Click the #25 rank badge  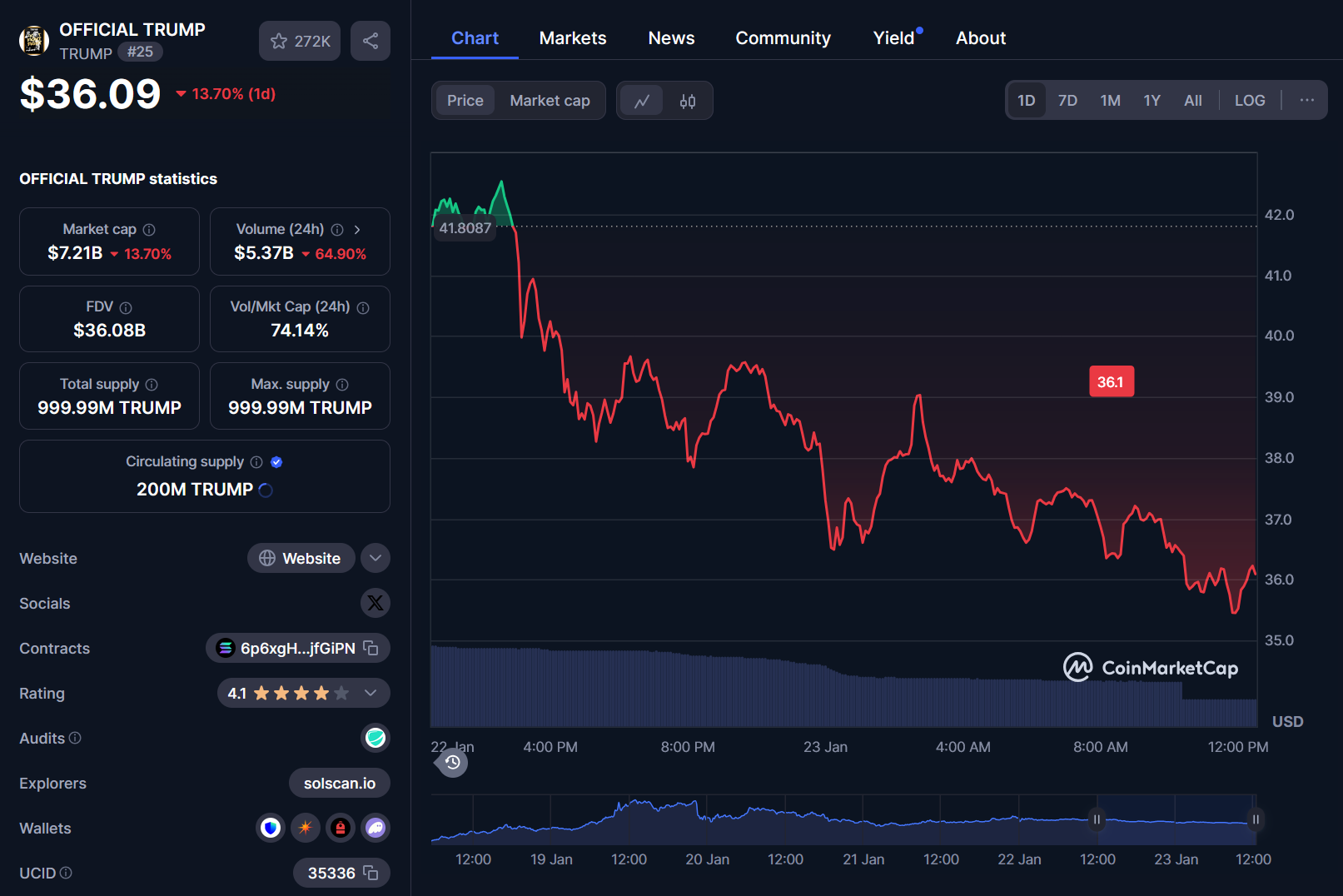140,52
